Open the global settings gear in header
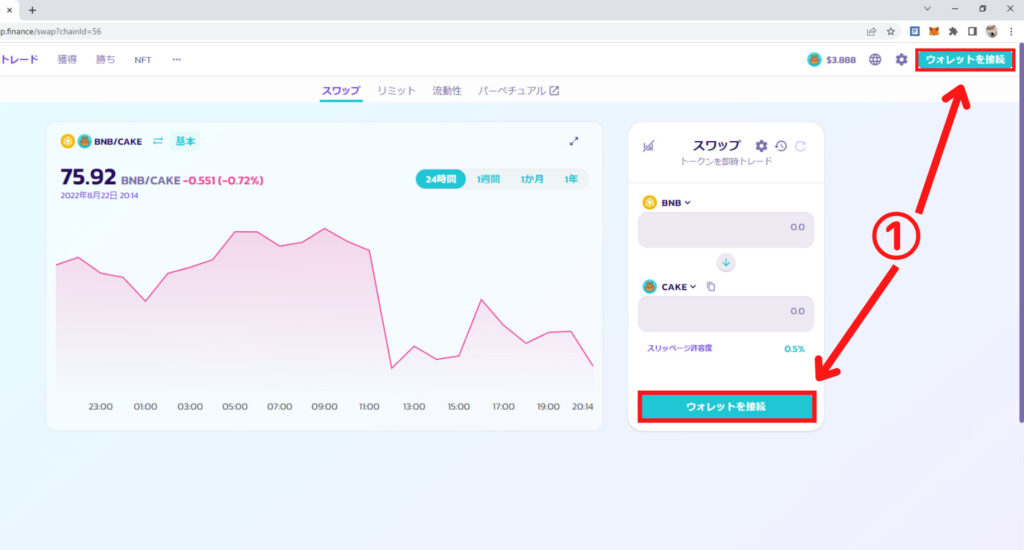 [x=901, y=59]
